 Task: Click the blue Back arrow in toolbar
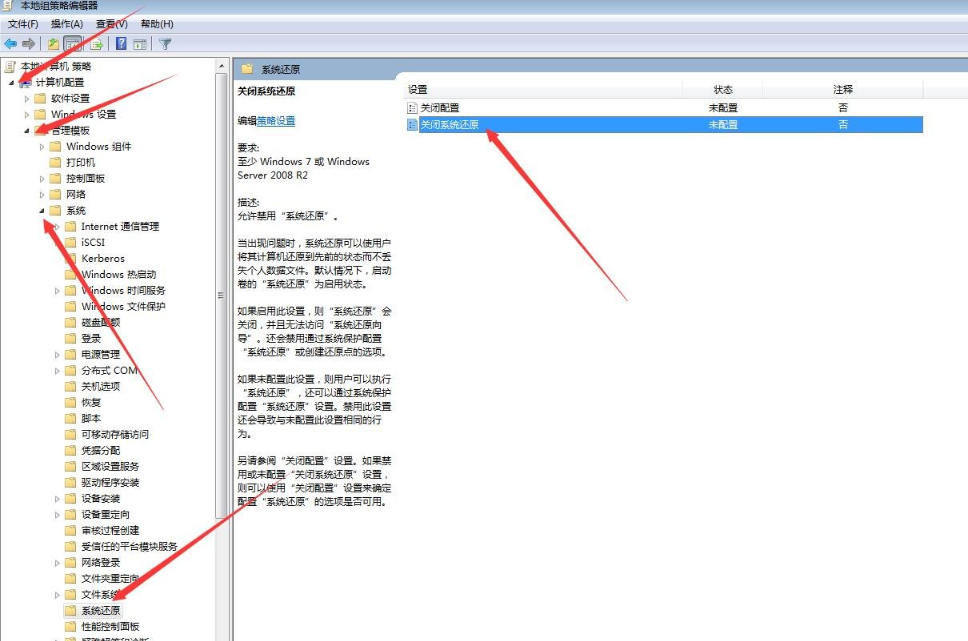(10, 44)
